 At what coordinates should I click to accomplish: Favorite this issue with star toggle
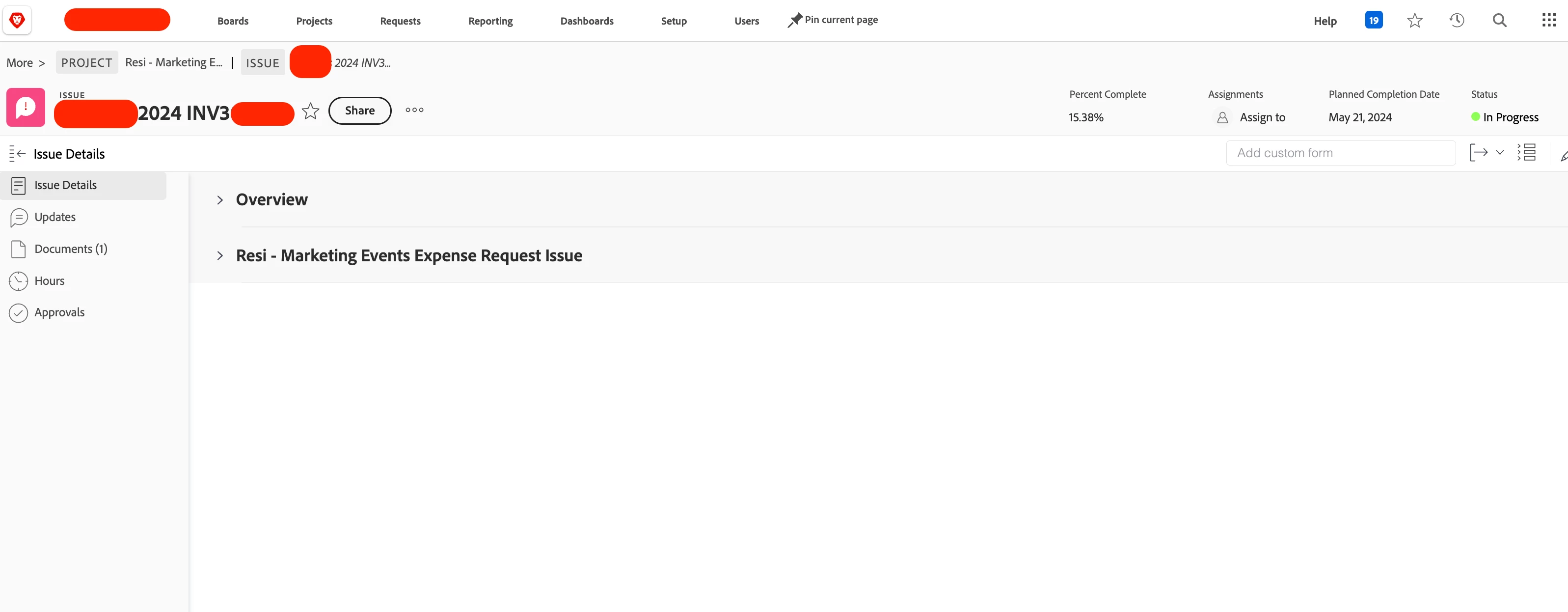pyautogui.click(x=310, y=111)
